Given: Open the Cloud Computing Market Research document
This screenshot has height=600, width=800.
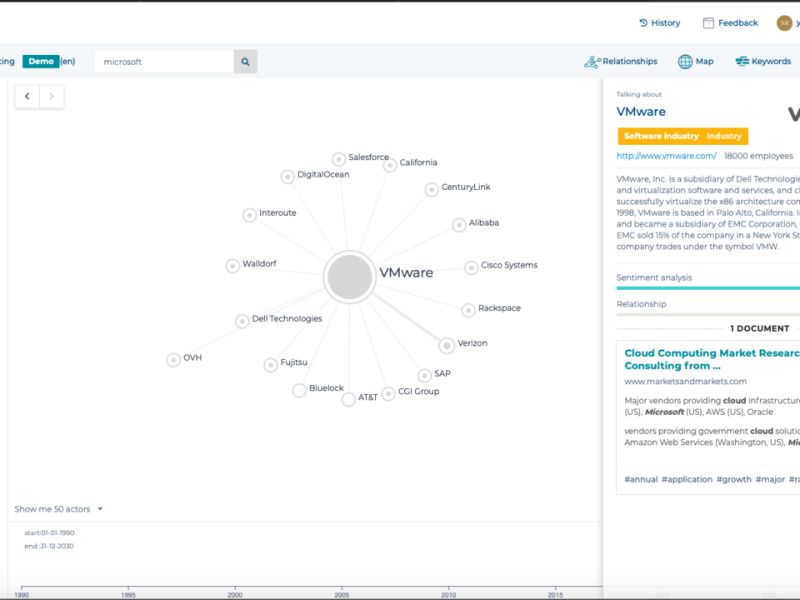Looking at the screenshot, I should tap(712, 359).
